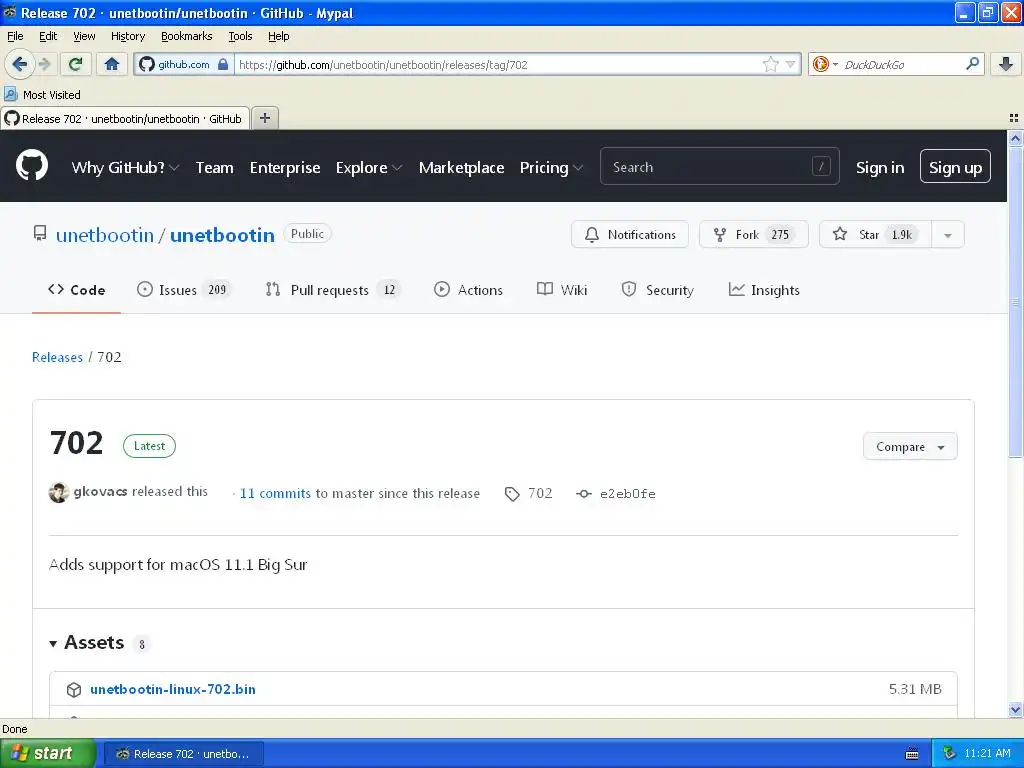
Task: Click the slash shortcut icon in Search
Action: point(821,167)
